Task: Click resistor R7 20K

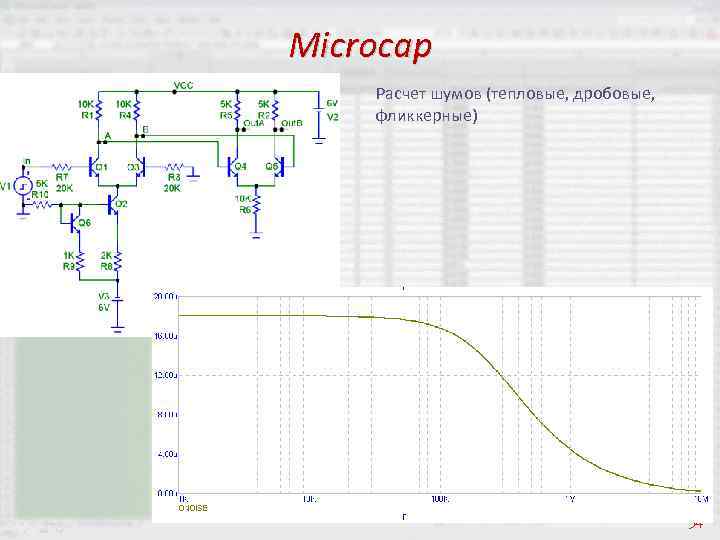Action: (62, 167)
